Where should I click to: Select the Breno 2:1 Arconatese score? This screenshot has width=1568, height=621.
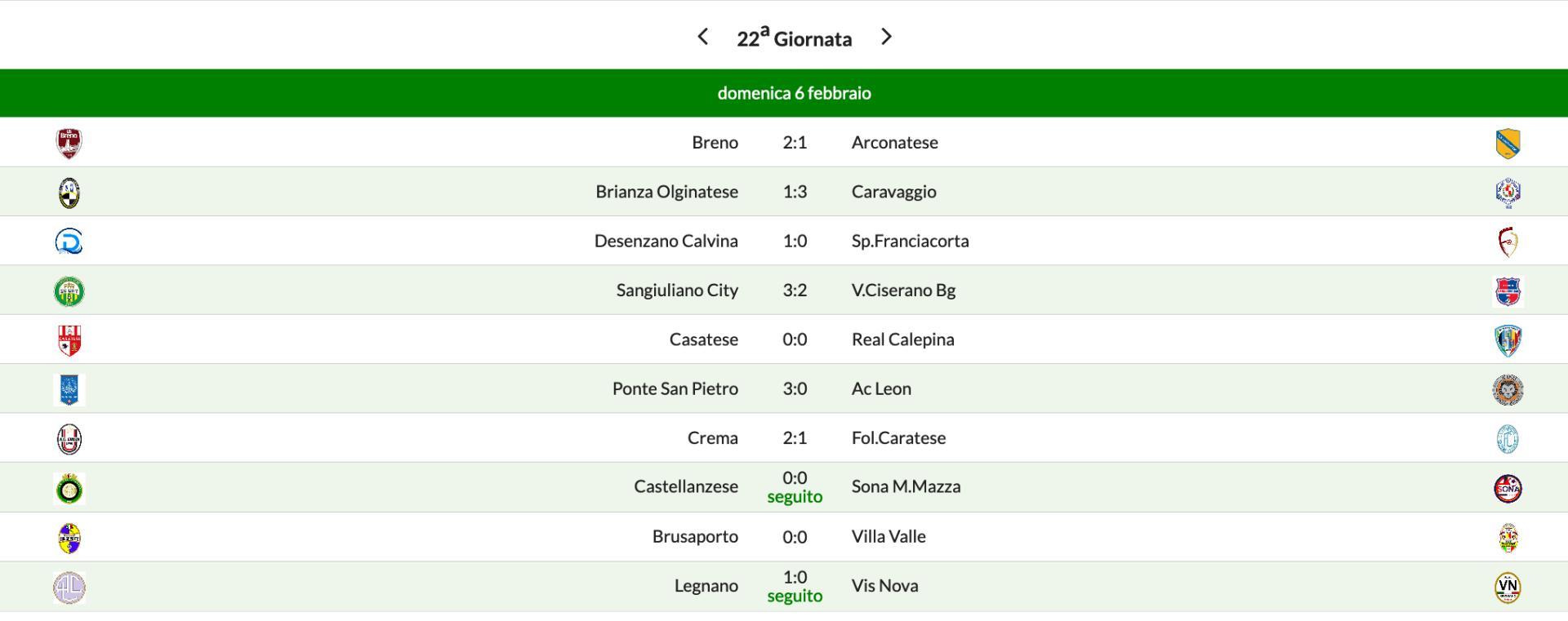(x=795, y=143)
